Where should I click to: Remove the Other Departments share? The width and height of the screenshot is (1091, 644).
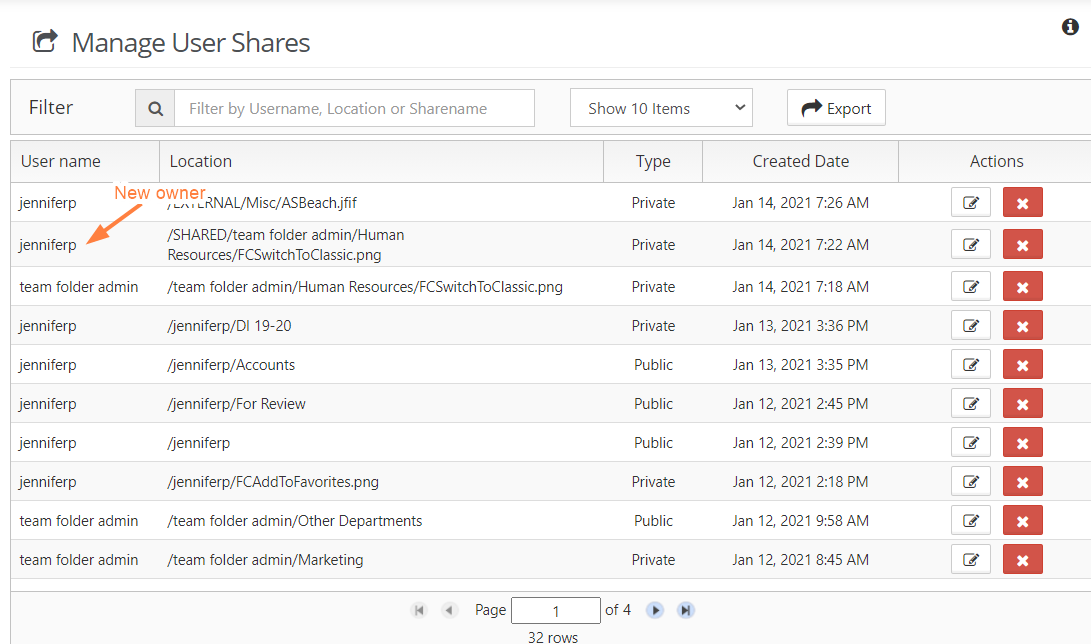[x=1022, y=521]
